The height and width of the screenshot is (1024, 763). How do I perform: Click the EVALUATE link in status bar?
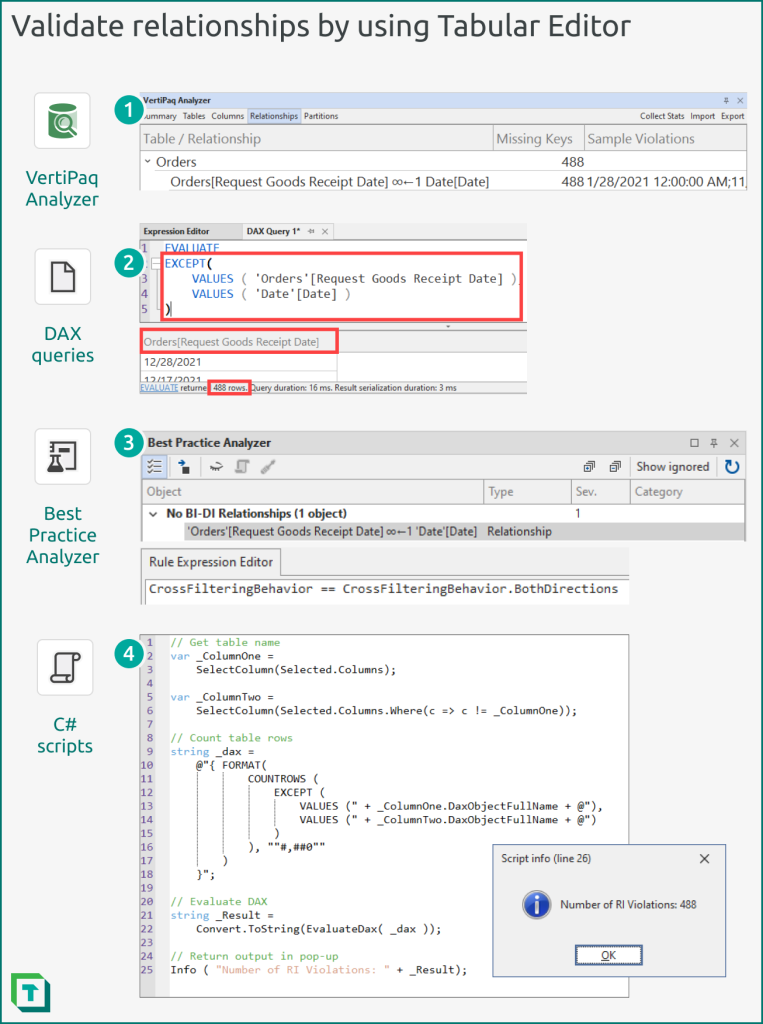click(x=159, y=388)
